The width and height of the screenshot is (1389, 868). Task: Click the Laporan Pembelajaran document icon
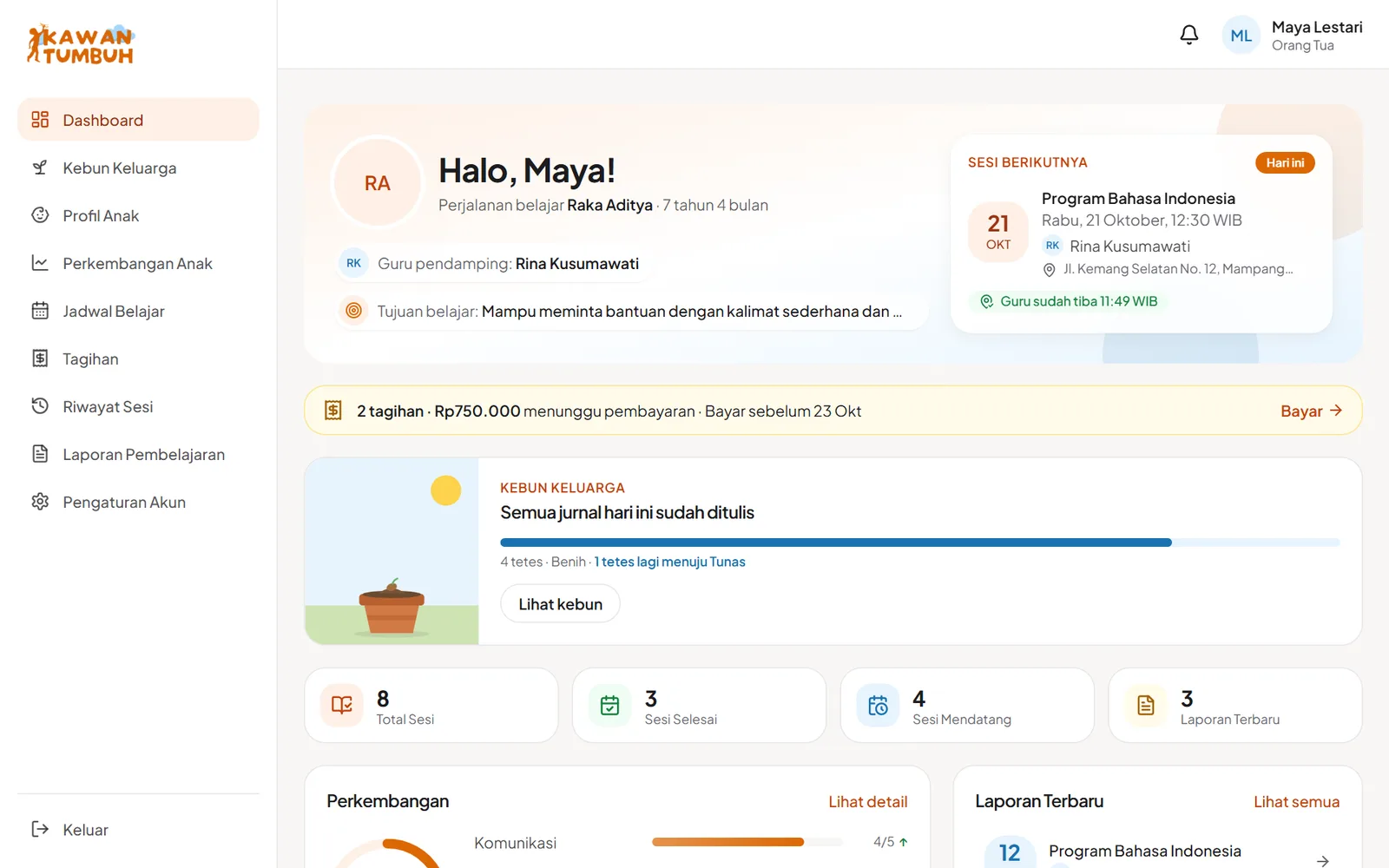point(40,454)
